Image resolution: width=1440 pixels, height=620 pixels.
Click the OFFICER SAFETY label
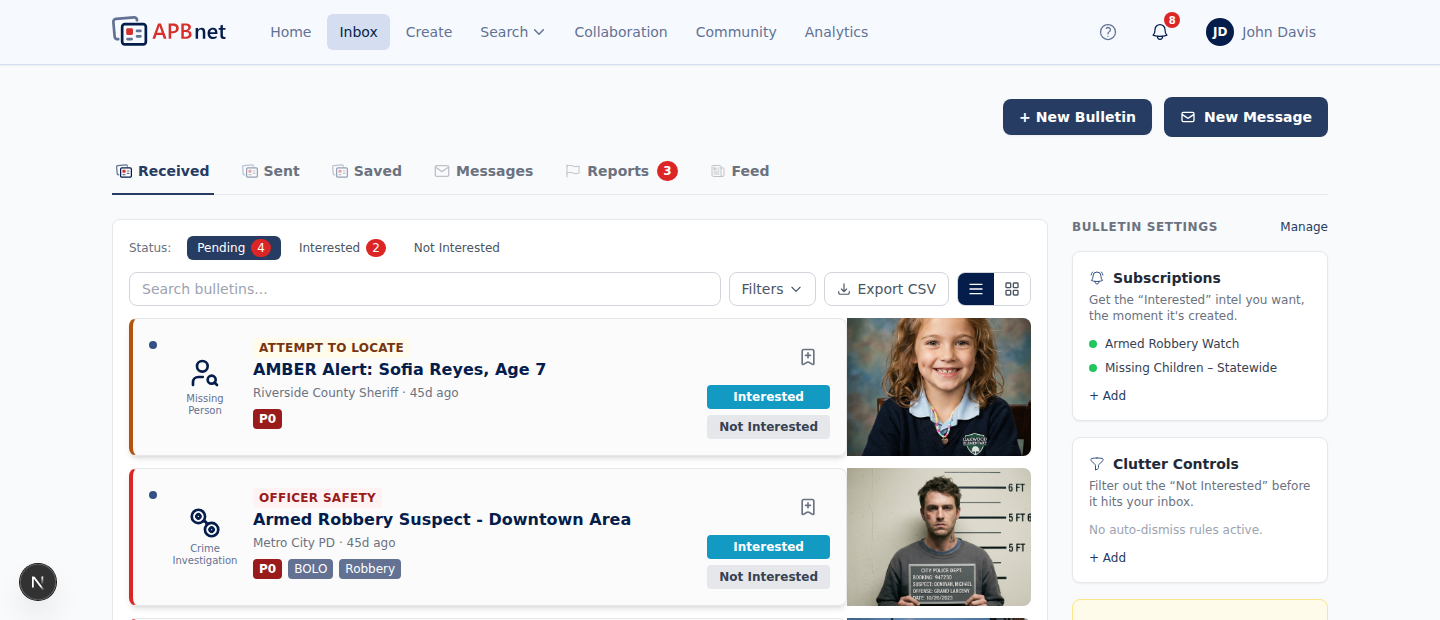(x=317, y=498)
